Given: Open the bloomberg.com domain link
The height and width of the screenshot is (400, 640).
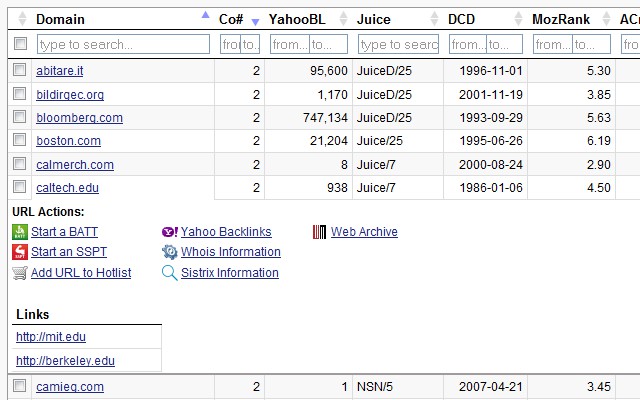Looking at the screenshot, I should [x=79, y=118].
